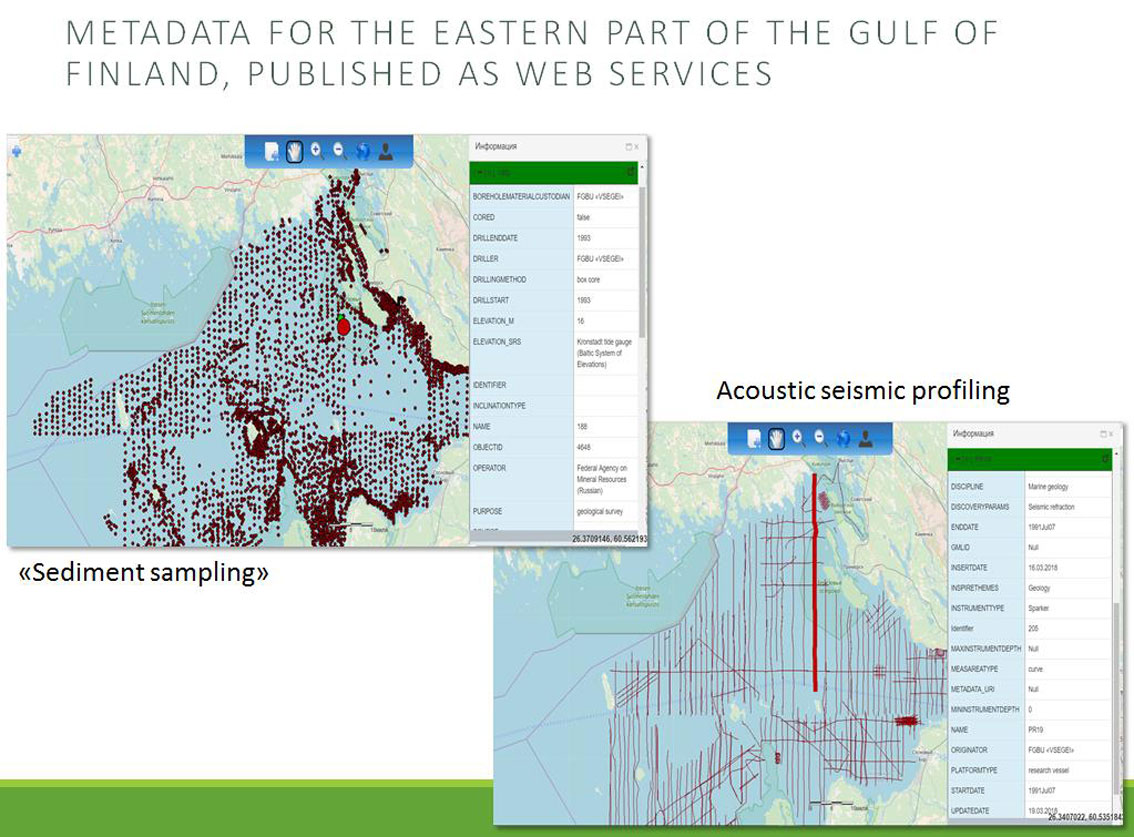The image size is (1134, 837).
Task: Click the INSPIRETHEMES value 'Geology'
Action: coord(1039,588)
